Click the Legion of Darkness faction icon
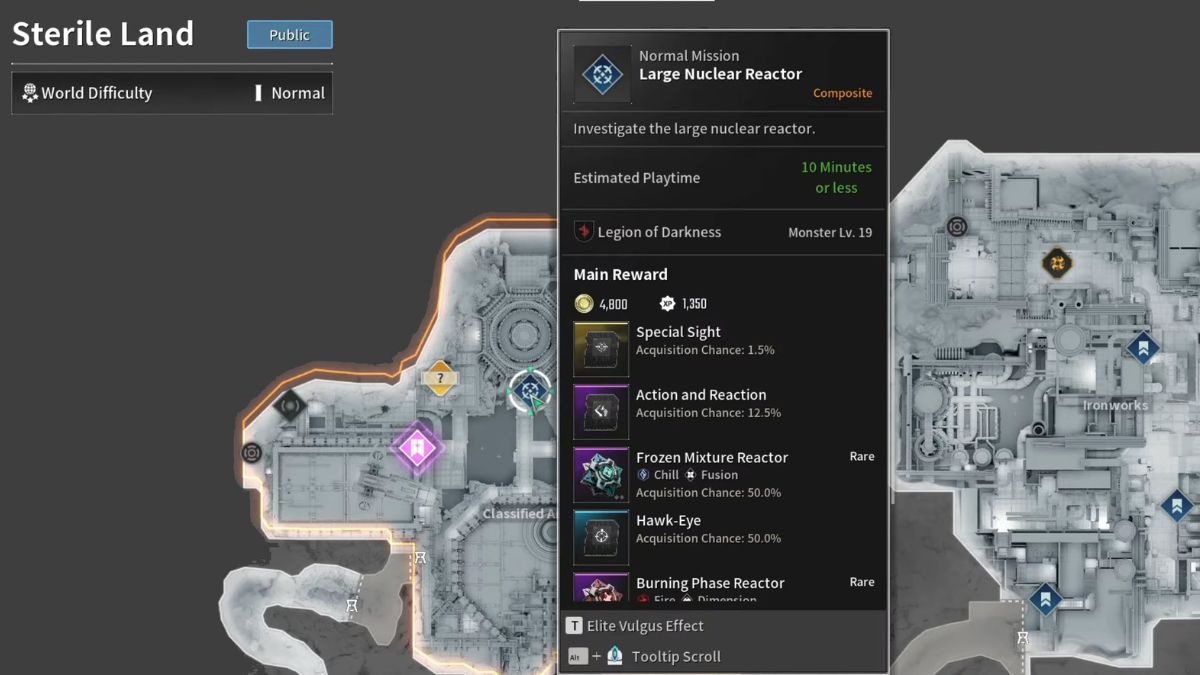 584,232
